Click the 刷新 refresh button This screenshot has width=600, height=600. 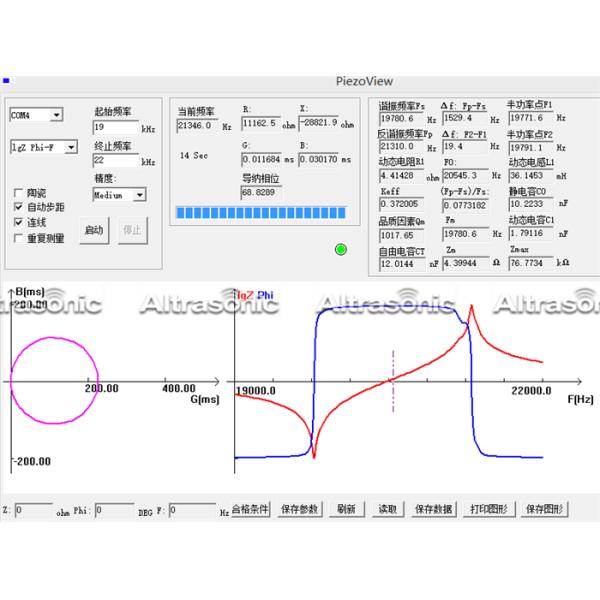(x=346, y=509)
